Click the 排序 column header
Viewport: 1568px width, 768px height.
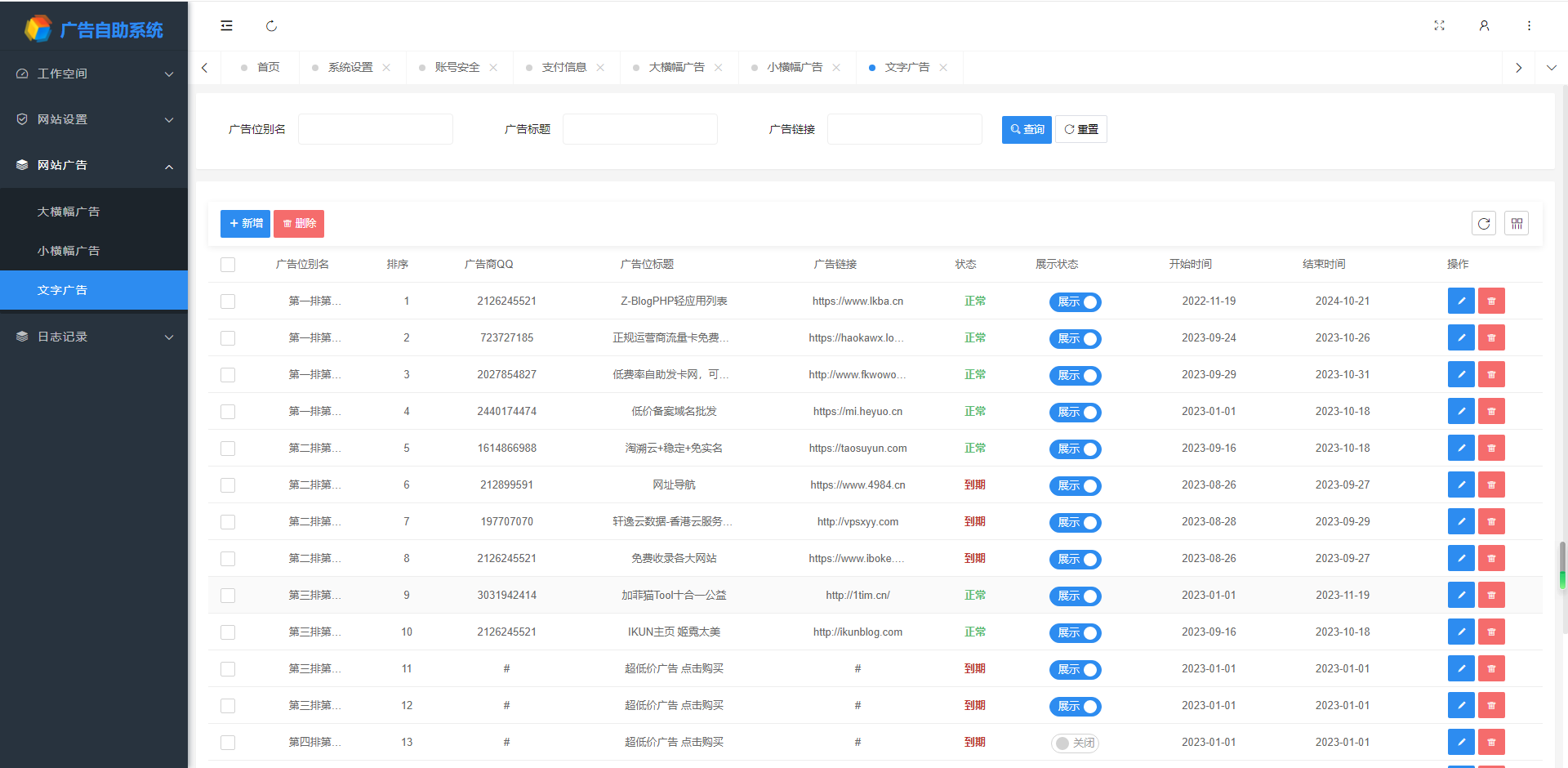[398, 264]
